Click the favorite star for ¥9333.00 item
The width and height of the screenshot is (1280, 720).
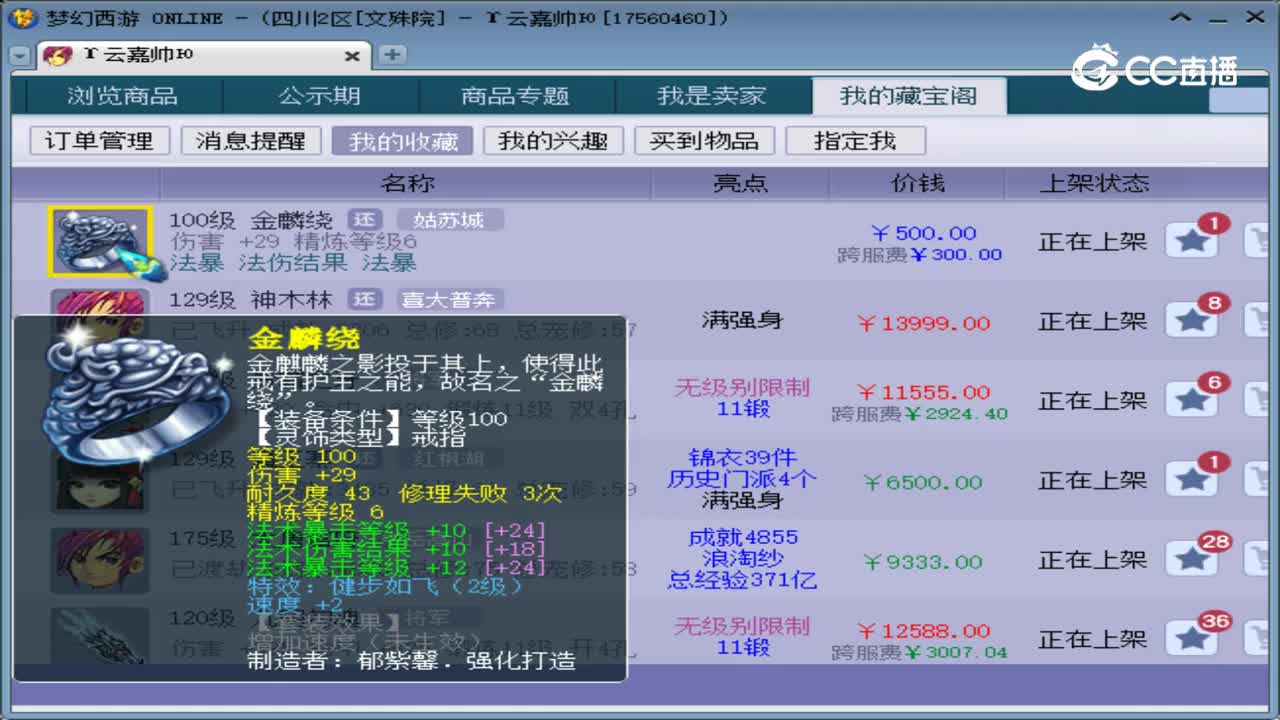tap(1192, 560)
